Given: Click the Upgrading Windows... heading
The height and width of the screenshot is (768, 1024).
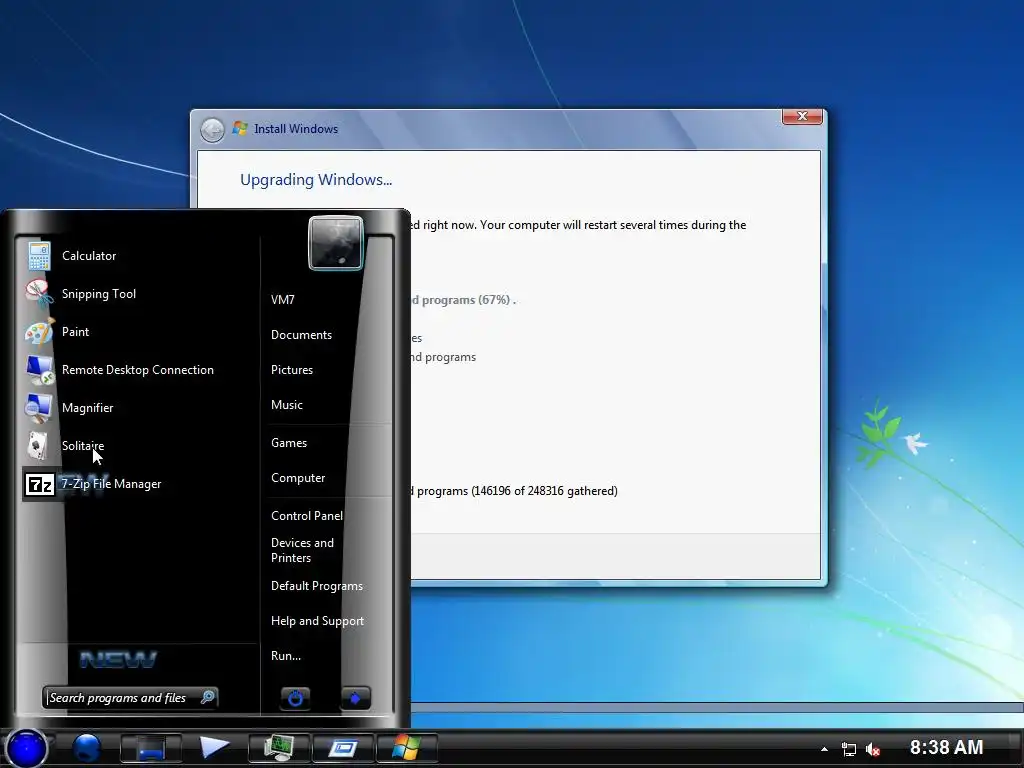Looking at the screenshot, I should point(316,180).
